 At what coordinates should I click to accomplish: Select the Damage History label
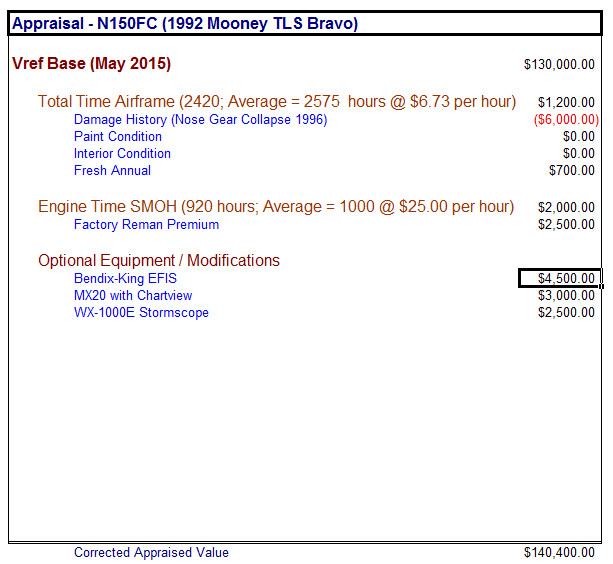[200, 120]
